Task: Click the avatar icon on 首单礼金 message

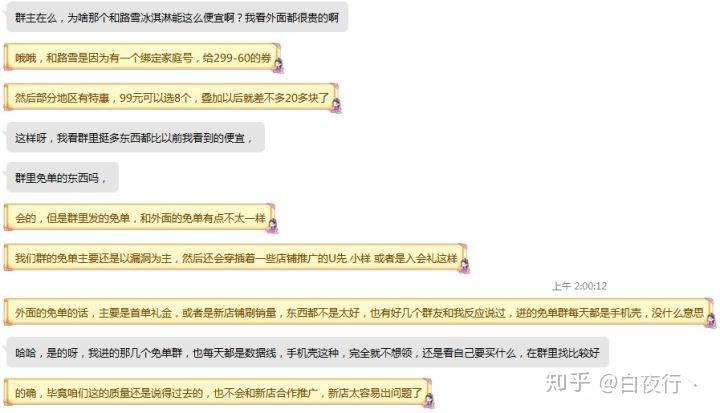Action: tap(711, 320)
